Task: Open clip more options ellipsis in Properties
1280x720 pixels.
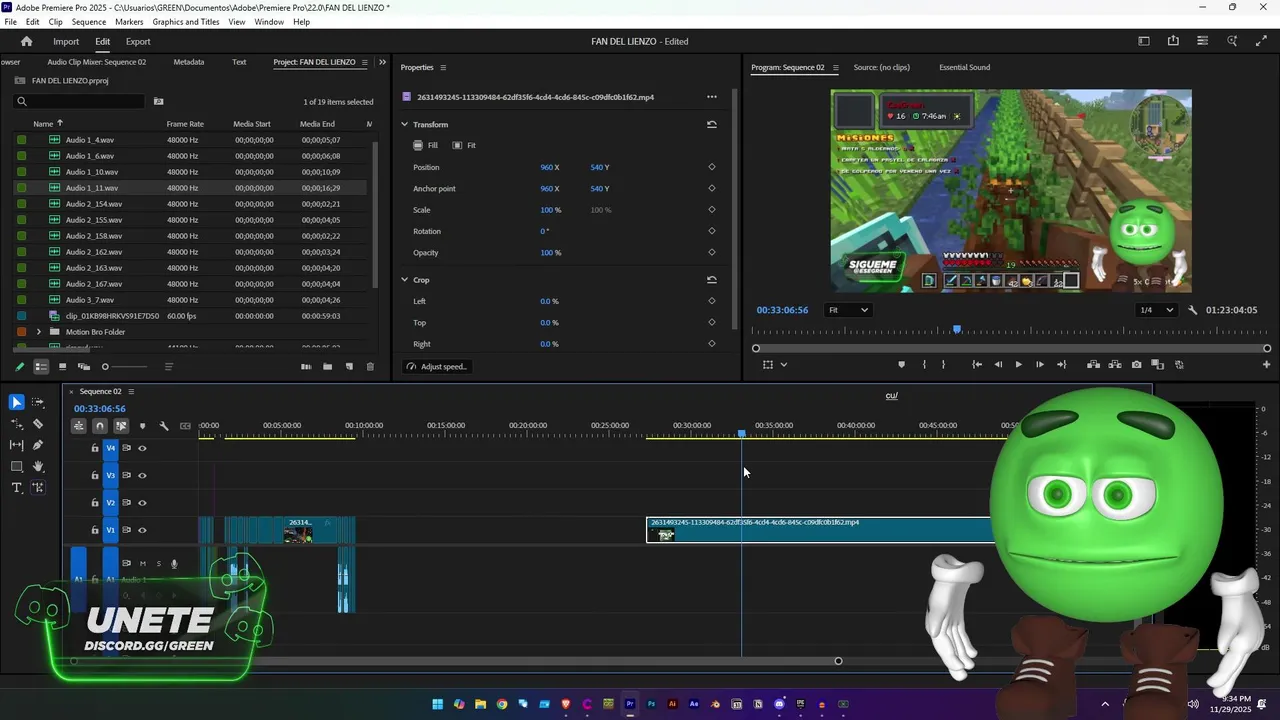Action: 712,97
